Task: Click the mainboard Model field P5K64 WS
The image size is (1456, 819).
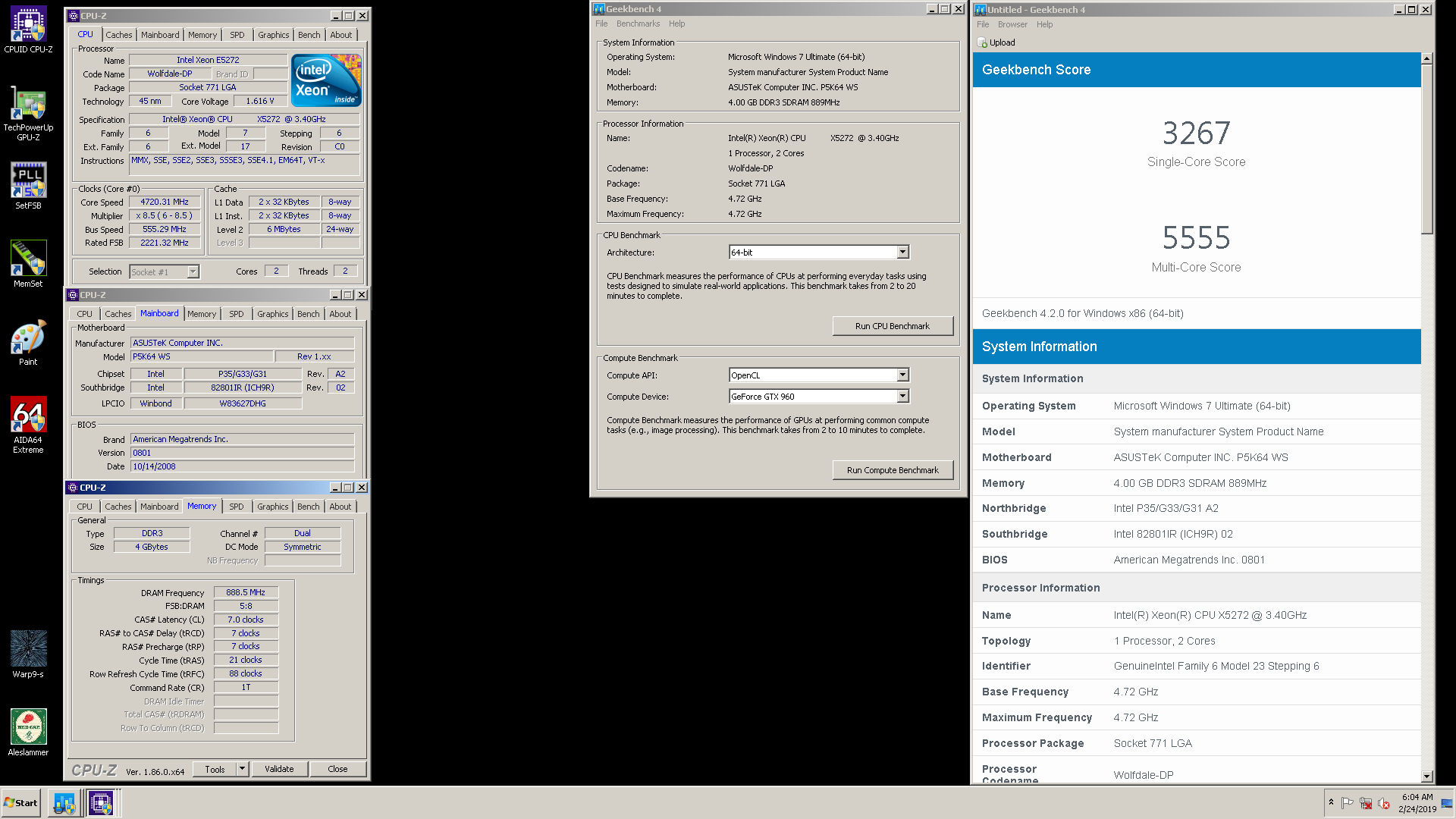Action: point(201,356)
